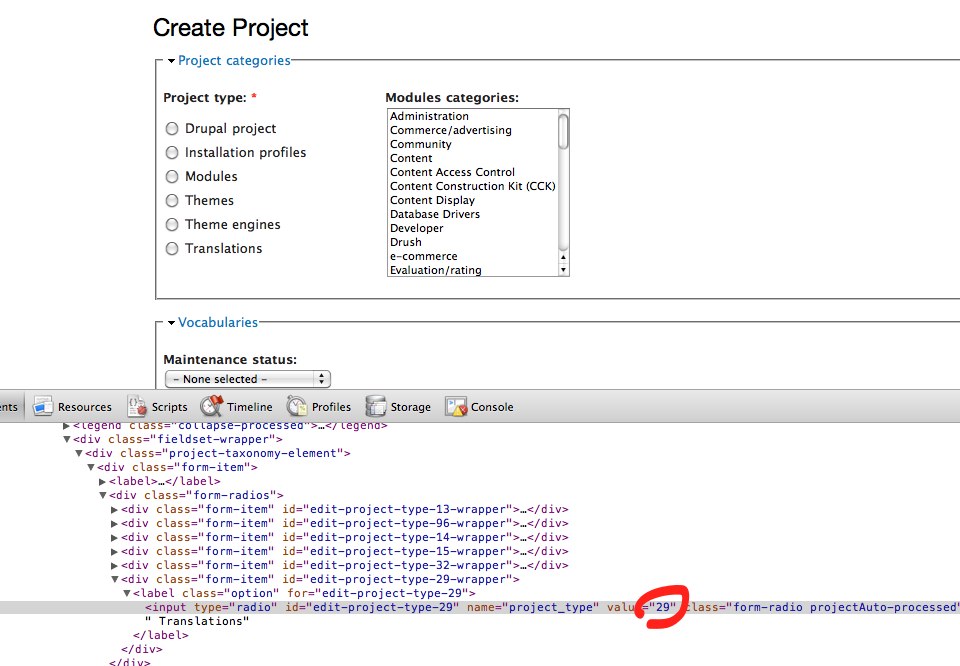Select Administration in the Modules categories list
This screenshot has width=960, height=666.
[429, 116]
